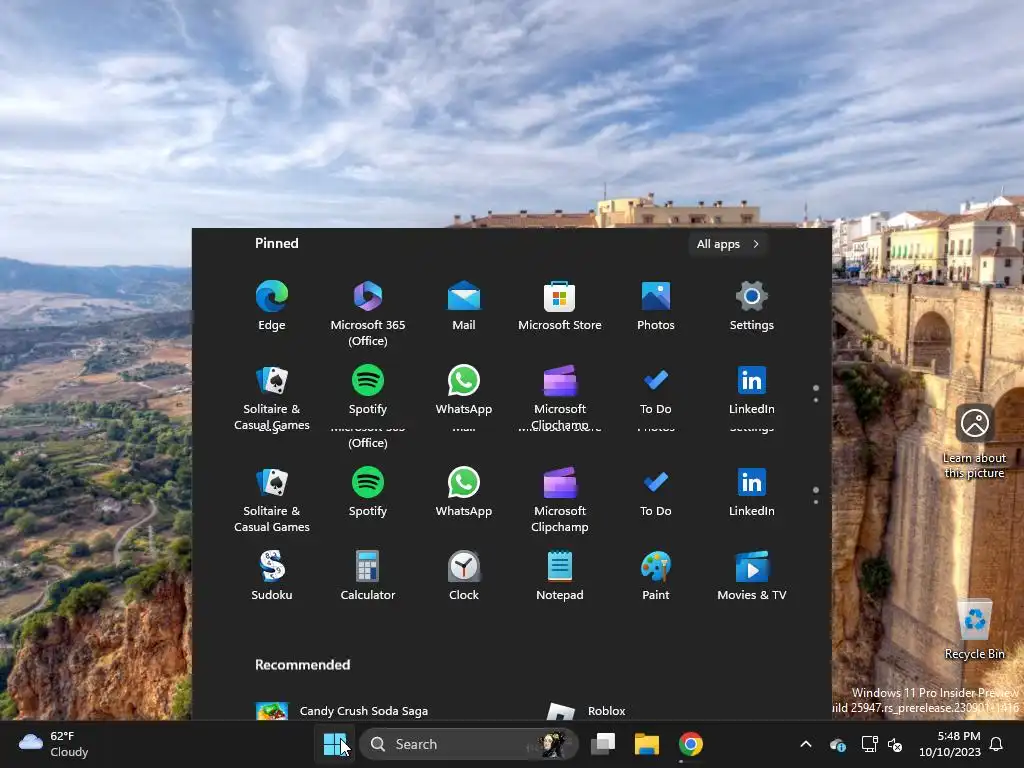Open File Explorer from the taskbar

(647, 744)
